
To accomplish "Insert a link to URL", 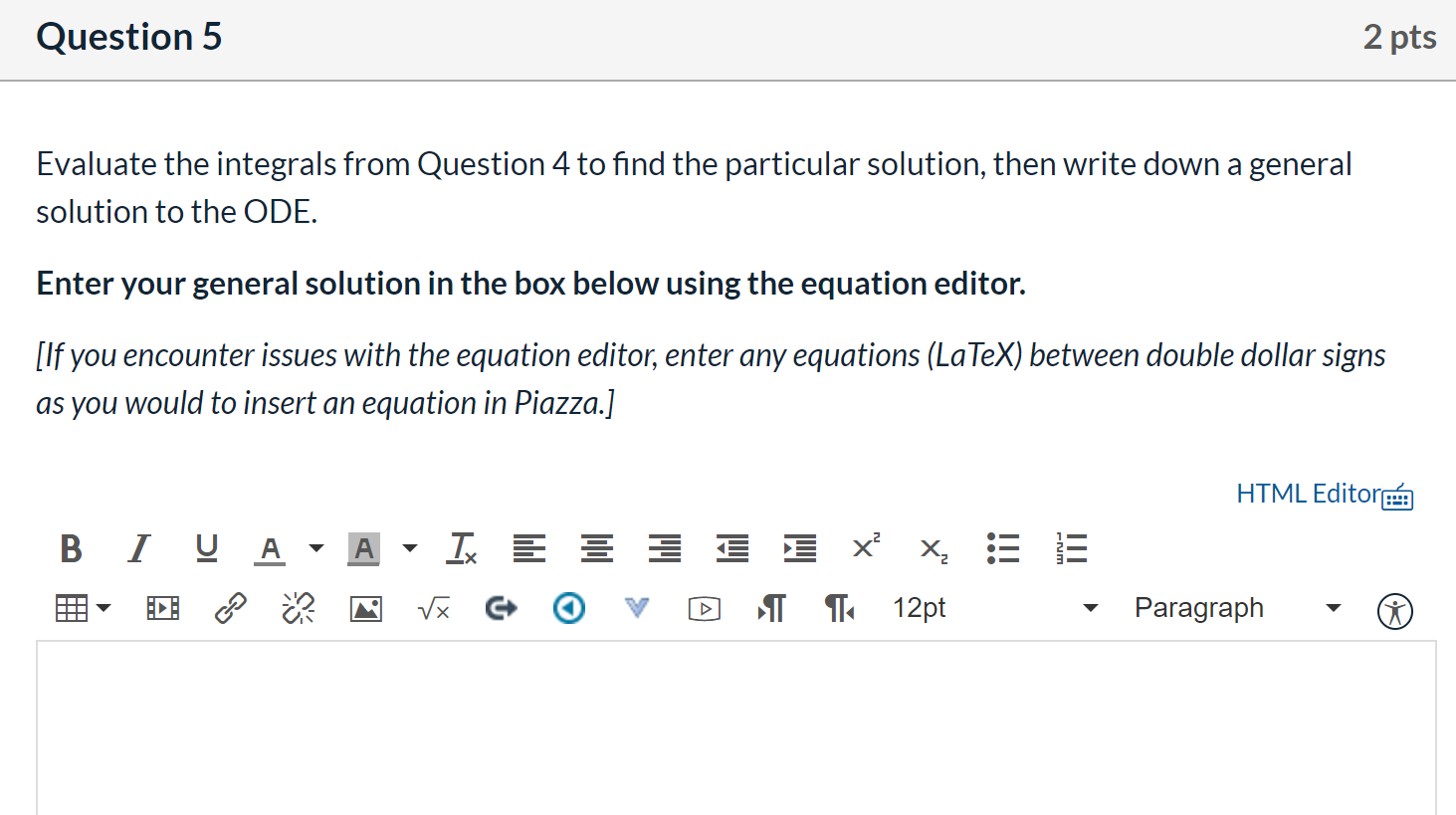I will click(230, 608).
